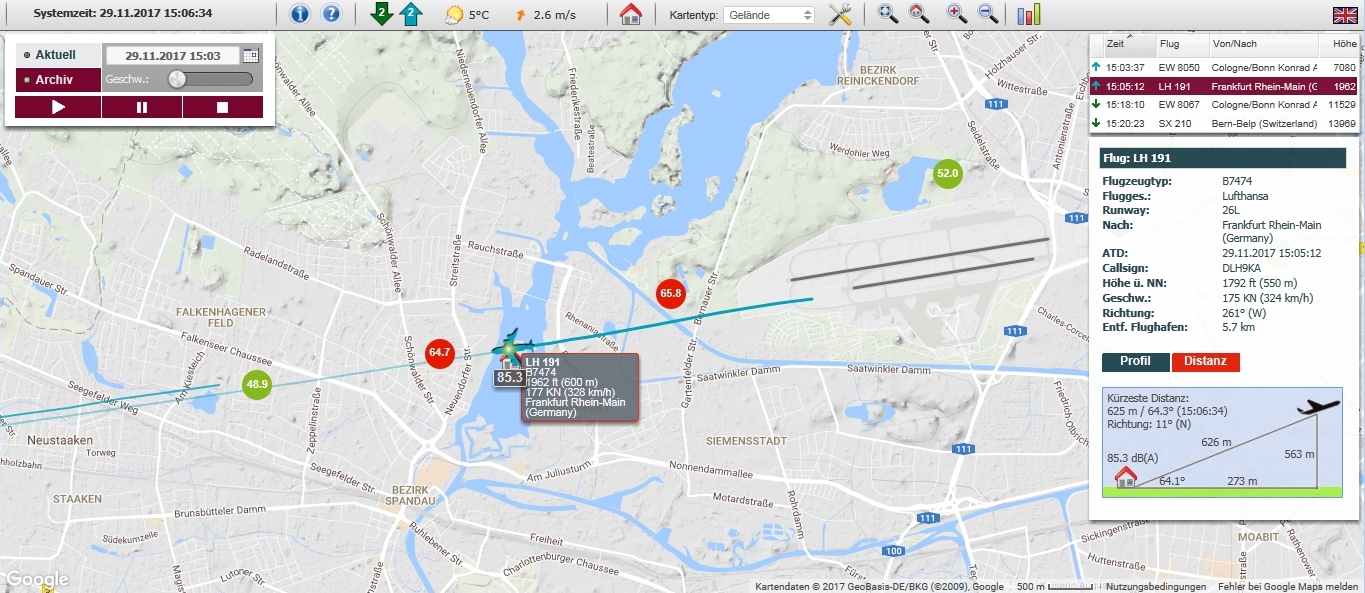The height and width of the screenshot is (593, 1365).
Task: Toggle the green arrivals arrow counter
Action: tap(380, 14)
